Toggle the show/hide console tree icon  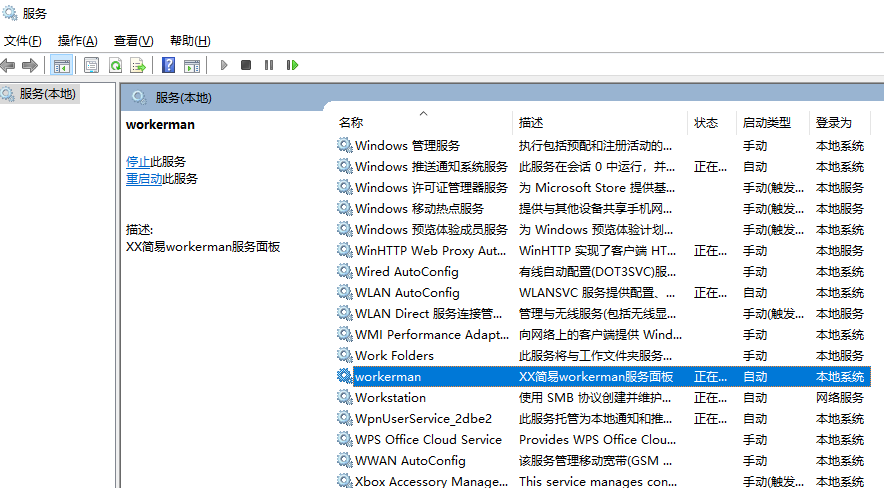coord(61,65)
